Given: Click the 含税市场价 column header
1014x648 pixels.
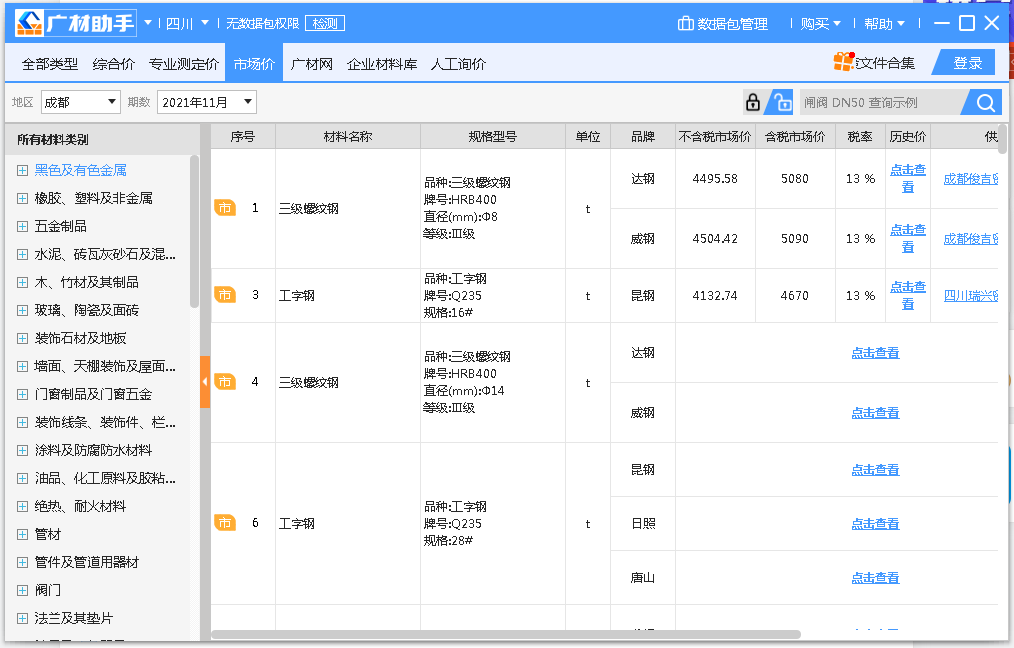Looking at the screenshot, I should click(x=795, y=136).
